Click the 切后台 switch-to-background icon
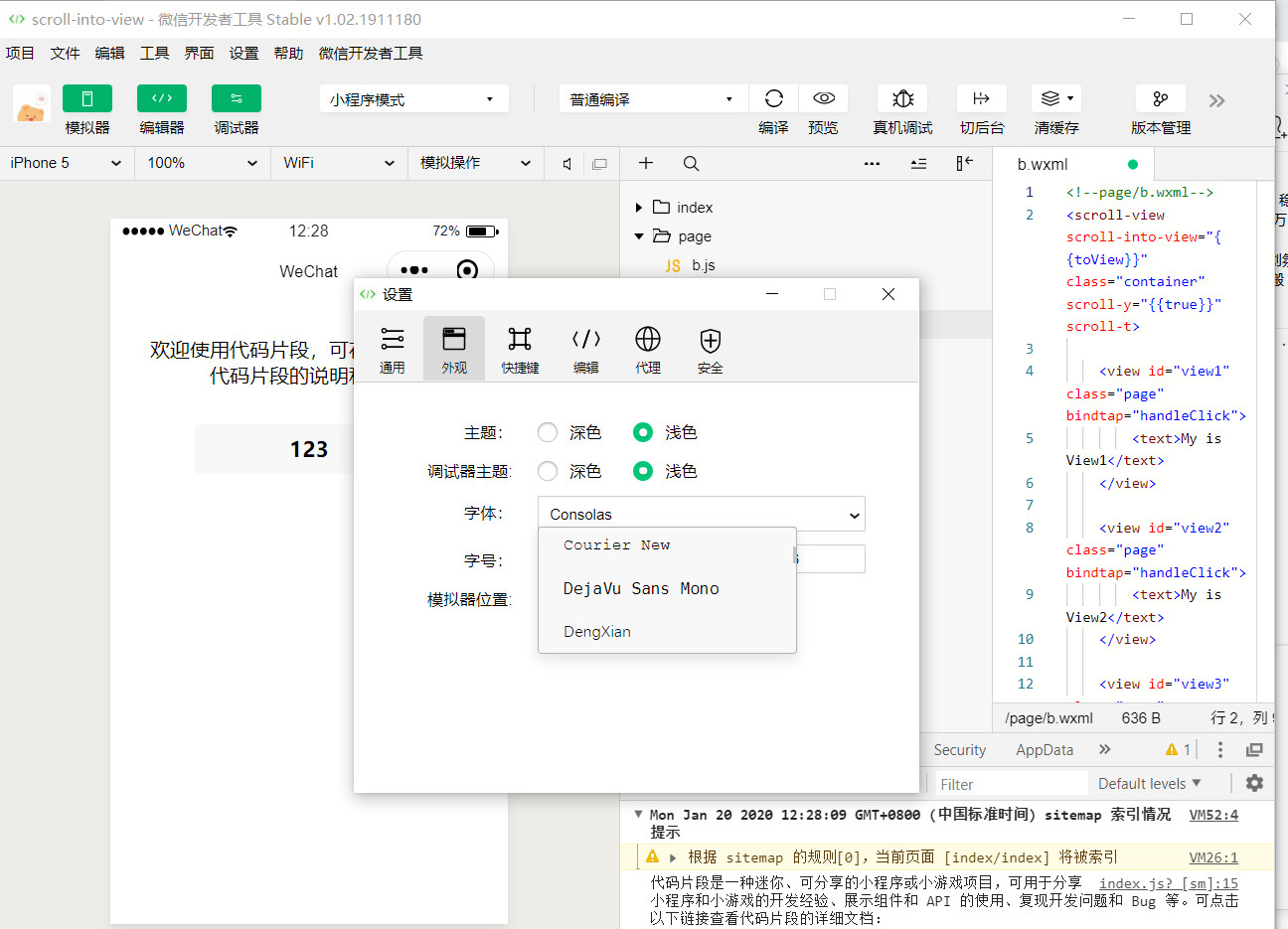 point(982,98)
